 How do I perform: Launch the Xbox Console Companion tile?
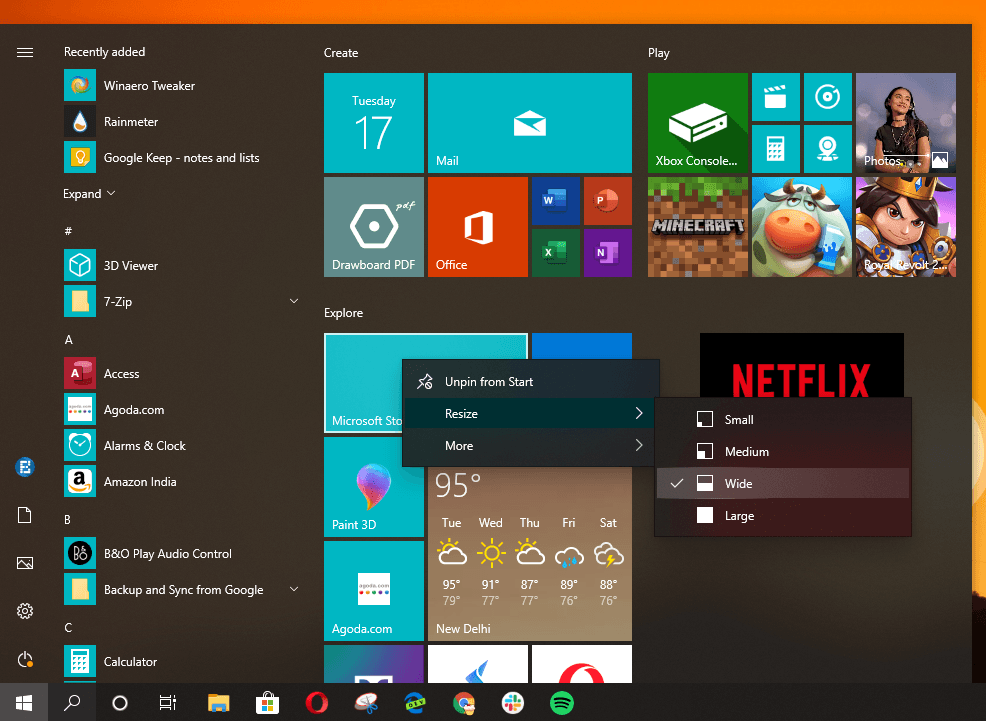click(697, 123)
